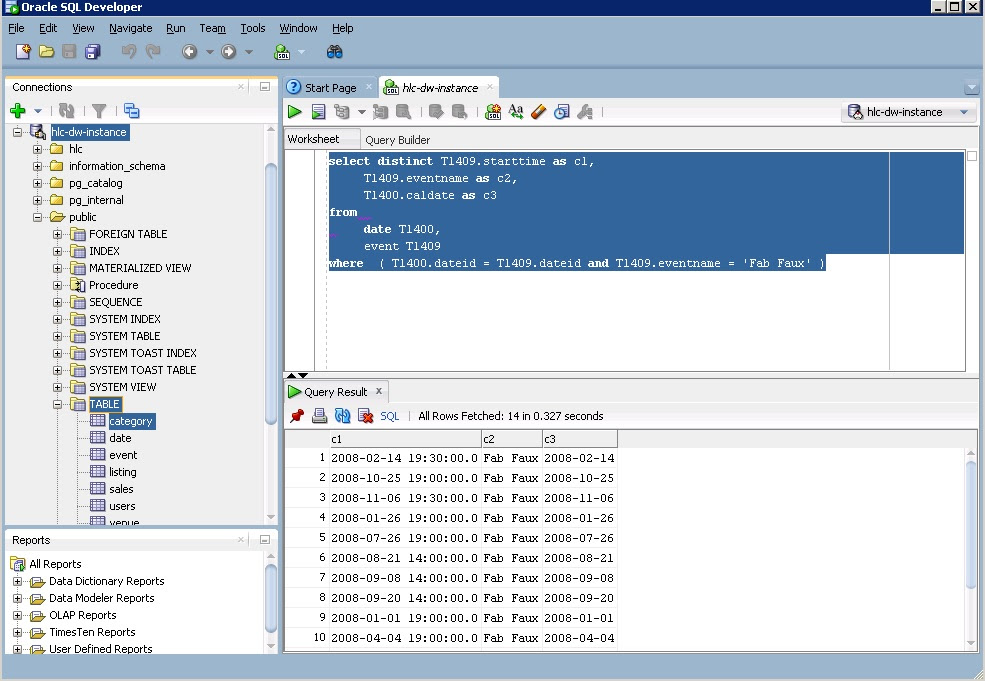Collapse the TABLE folder in the tree
985x681 pixels.
(x=58, y=404)
